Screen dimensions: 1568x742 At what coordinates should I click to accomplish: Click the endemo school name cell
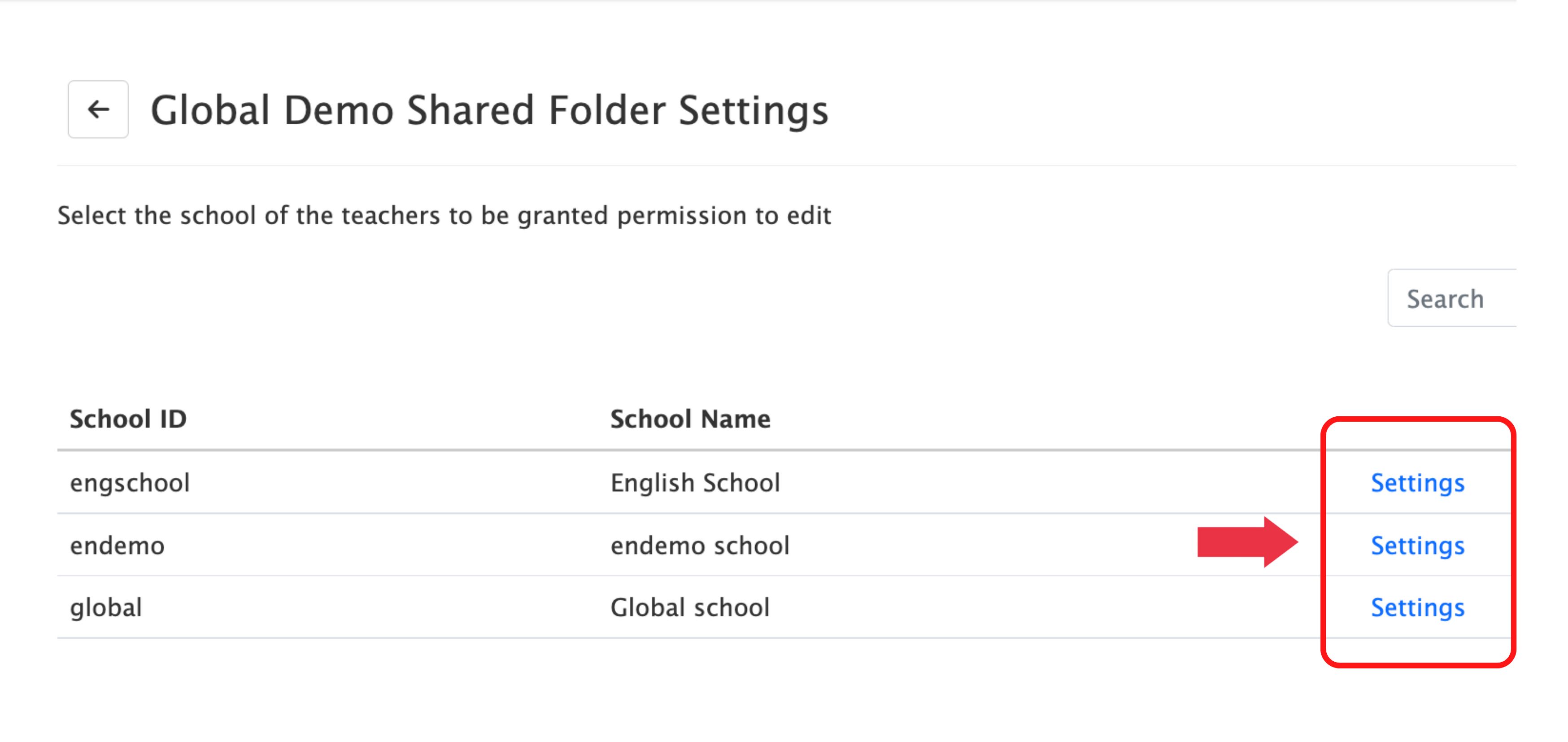699,546
